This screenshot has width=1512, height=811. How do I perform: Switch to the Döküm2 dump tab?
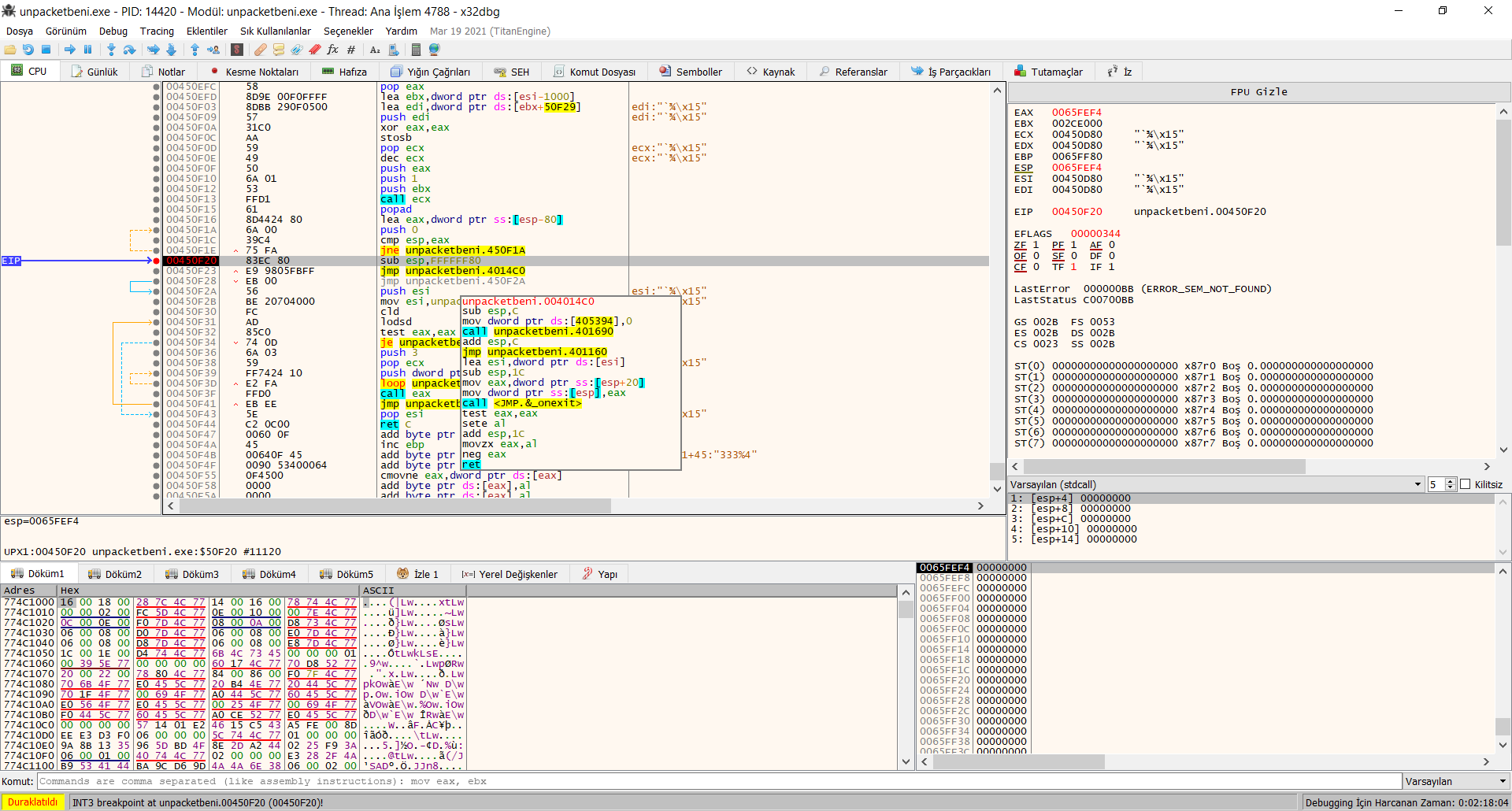click(116, 574)
